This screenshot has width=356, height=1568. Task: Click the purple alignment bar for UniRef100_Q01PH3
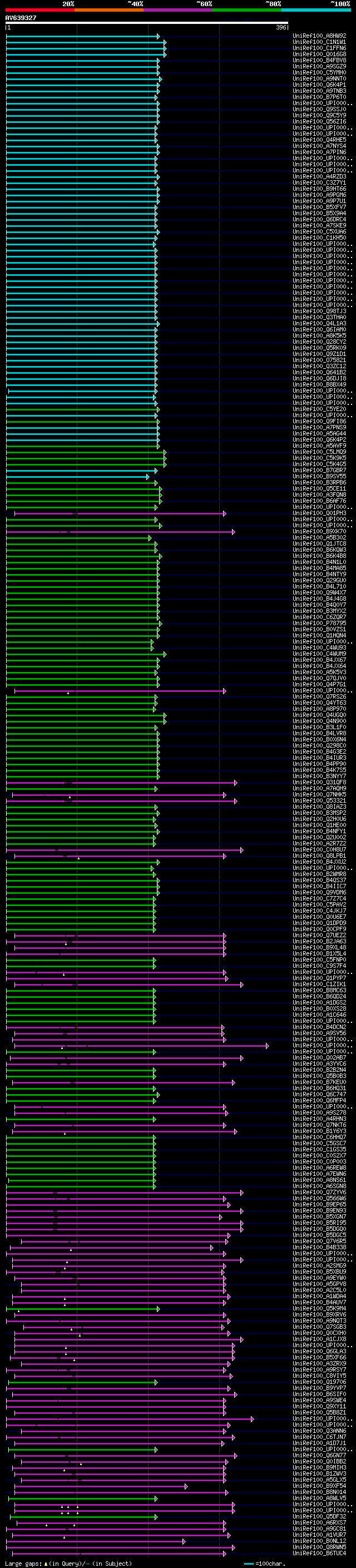click(120, 514)
